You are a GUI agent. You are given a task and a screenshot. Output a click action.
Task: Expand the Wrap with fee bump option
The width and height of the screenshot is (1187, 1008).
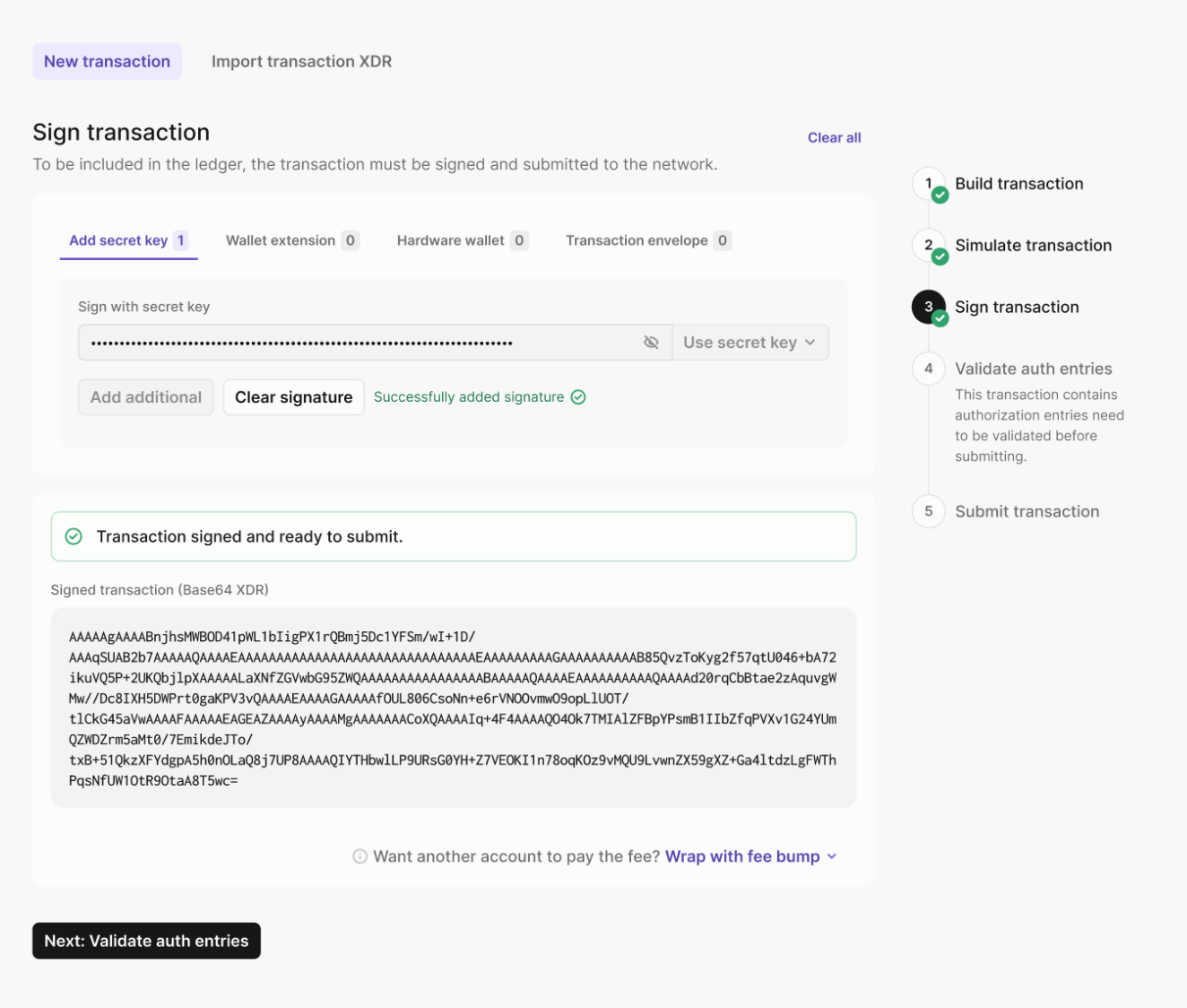pos(750,856)
